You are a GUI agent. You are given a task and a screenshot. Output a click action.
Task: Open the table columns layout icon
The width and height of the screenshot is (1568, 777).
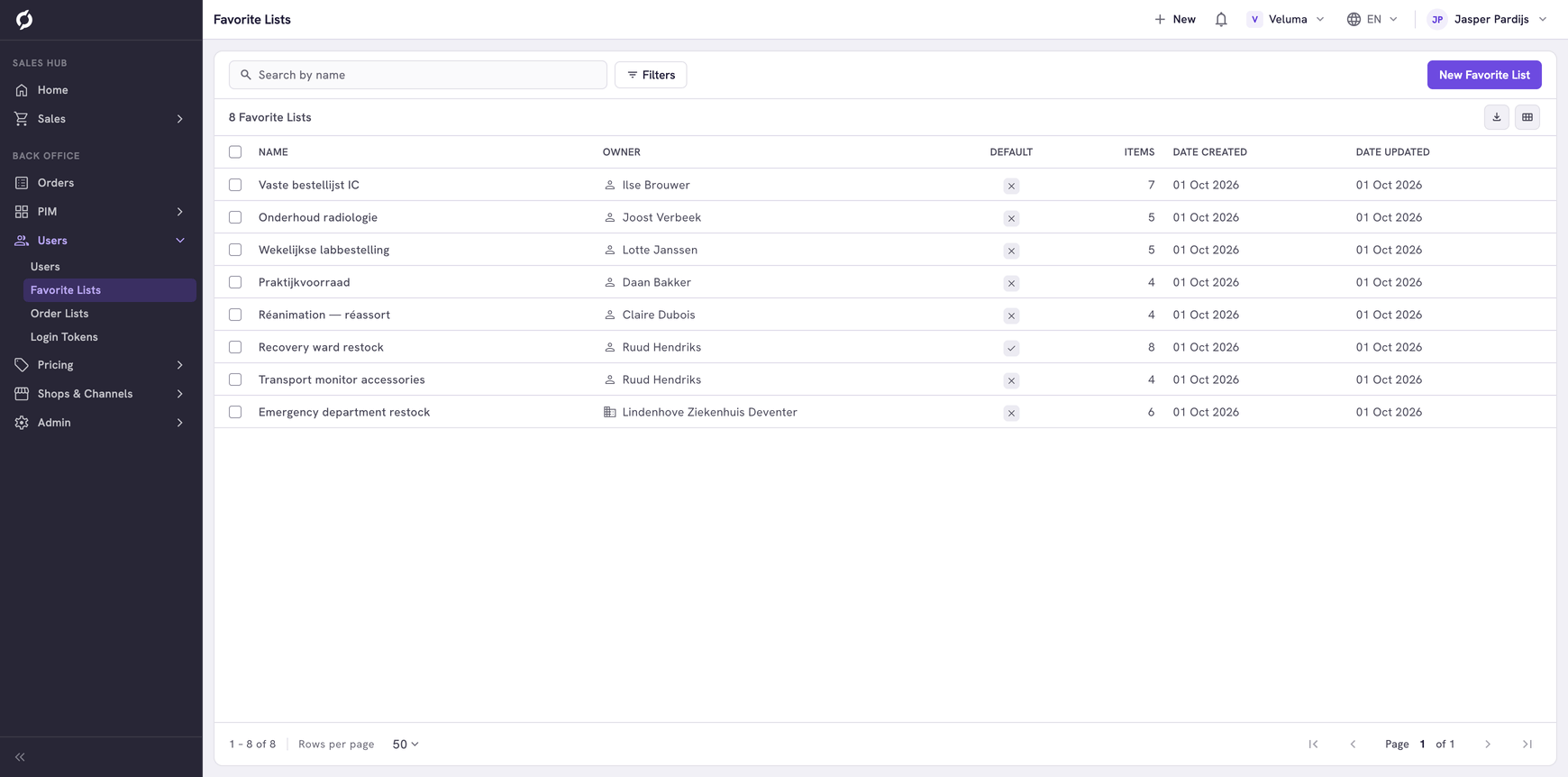1527,117
